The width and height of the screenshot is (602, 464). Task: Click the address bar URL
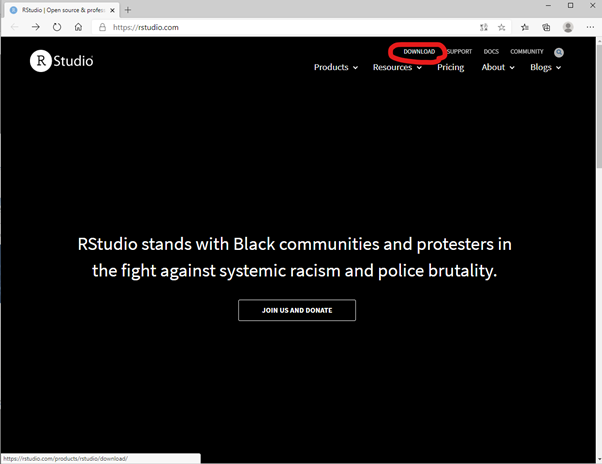pos(146,27)
